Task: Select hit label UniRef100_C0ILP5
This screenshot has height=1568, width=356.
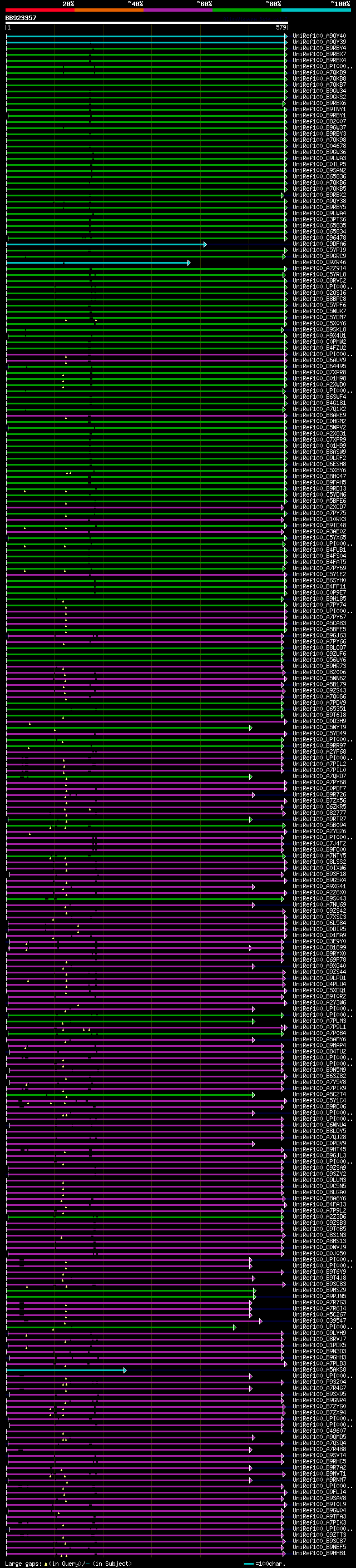Action: tap(319, 164)
